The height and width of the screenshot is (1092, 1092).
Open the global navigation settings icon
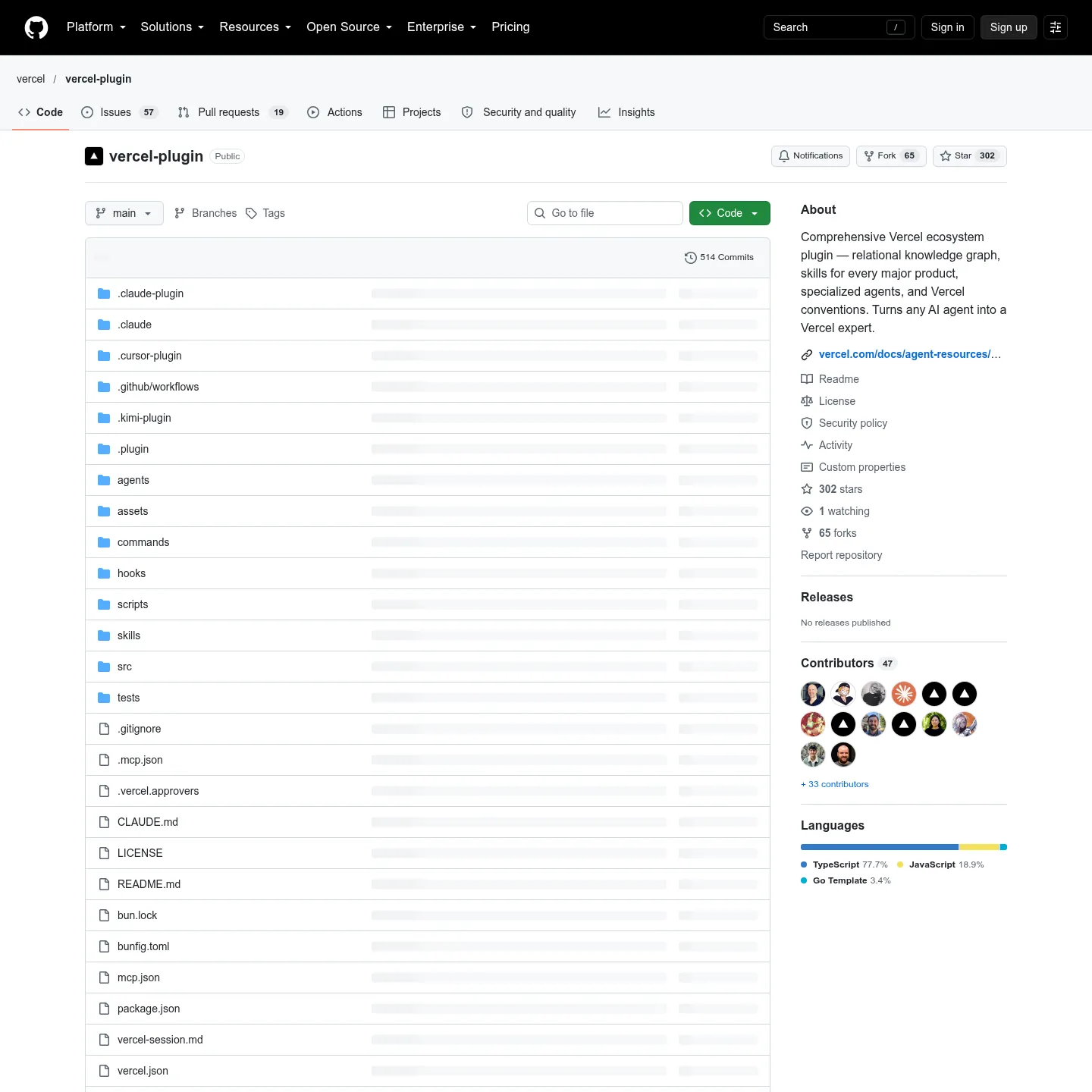[x=1056, y=27]
